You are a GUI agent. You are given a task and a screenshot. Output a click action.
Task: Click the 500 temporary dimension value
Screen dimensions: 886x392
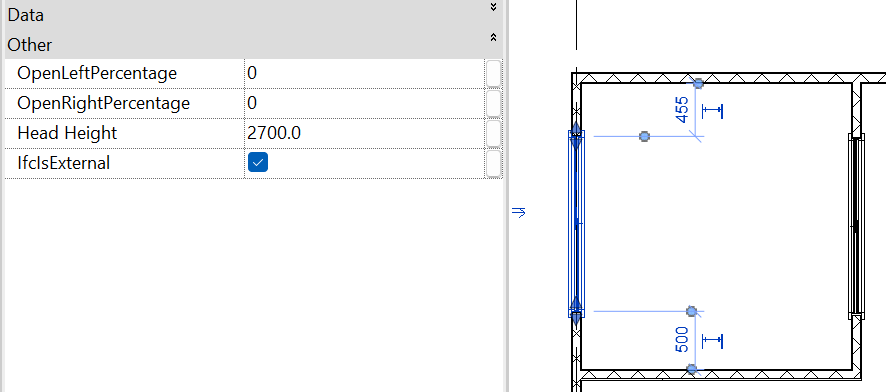[683, 339]
